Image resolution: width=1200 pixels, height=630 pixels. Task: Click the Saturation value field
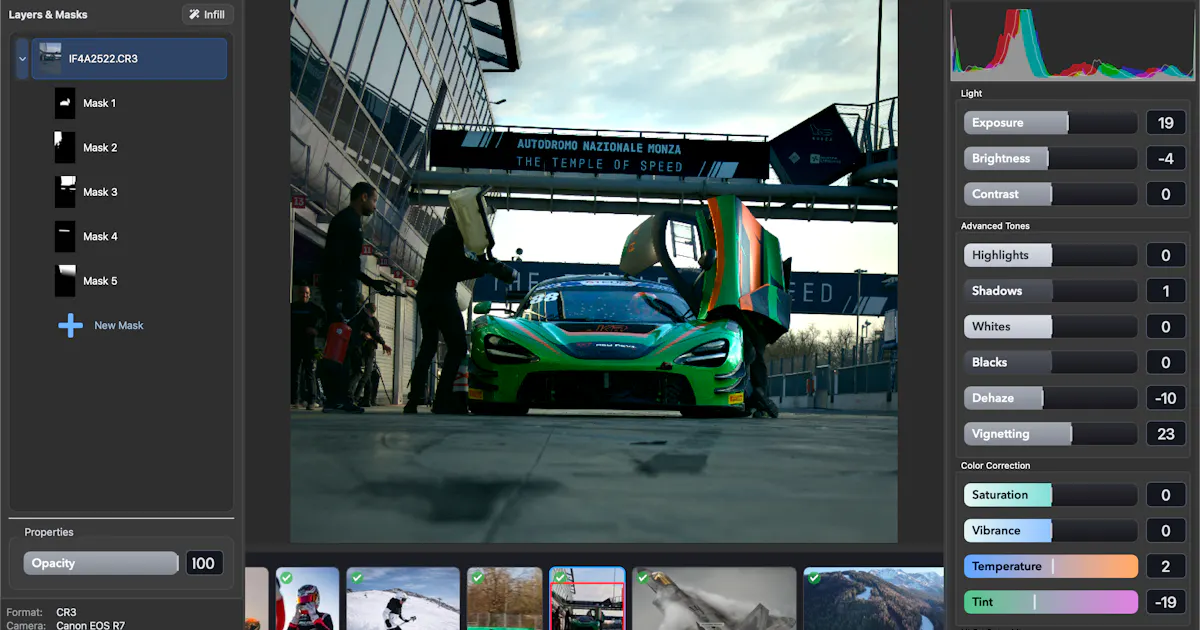[x=1166, y=495]
